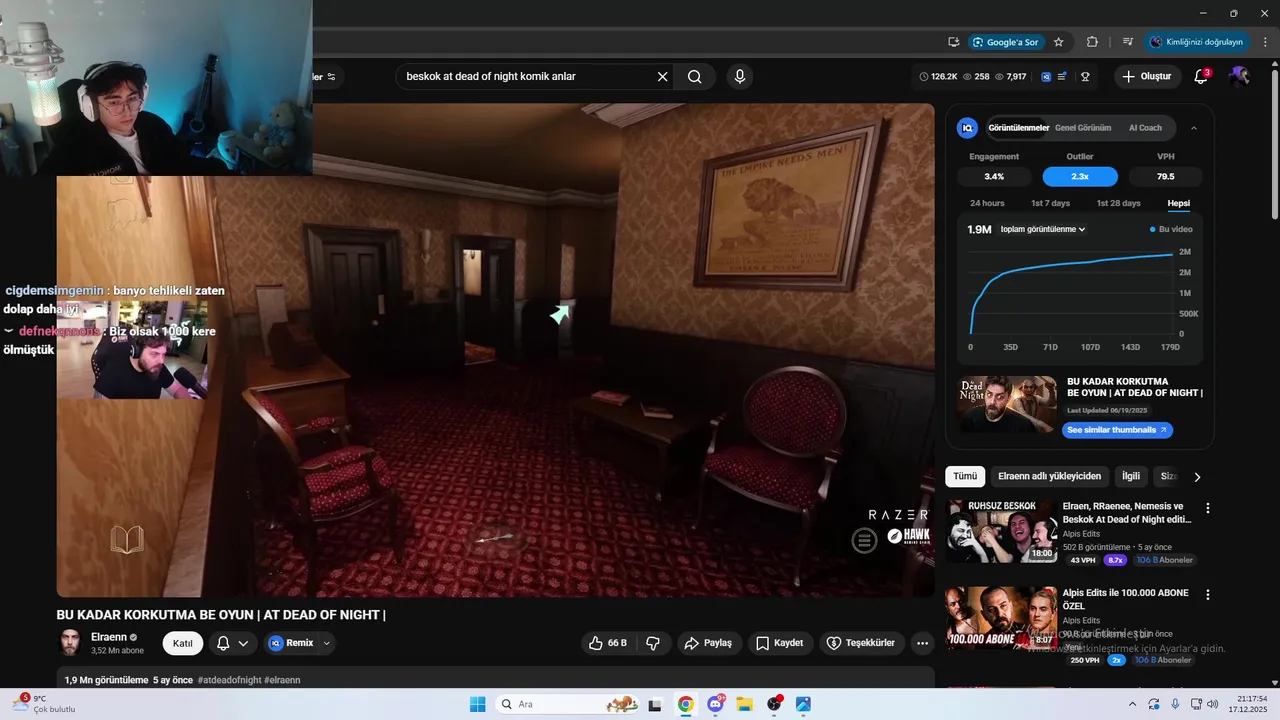Open Discord from the taskbar

pos(716,704)
